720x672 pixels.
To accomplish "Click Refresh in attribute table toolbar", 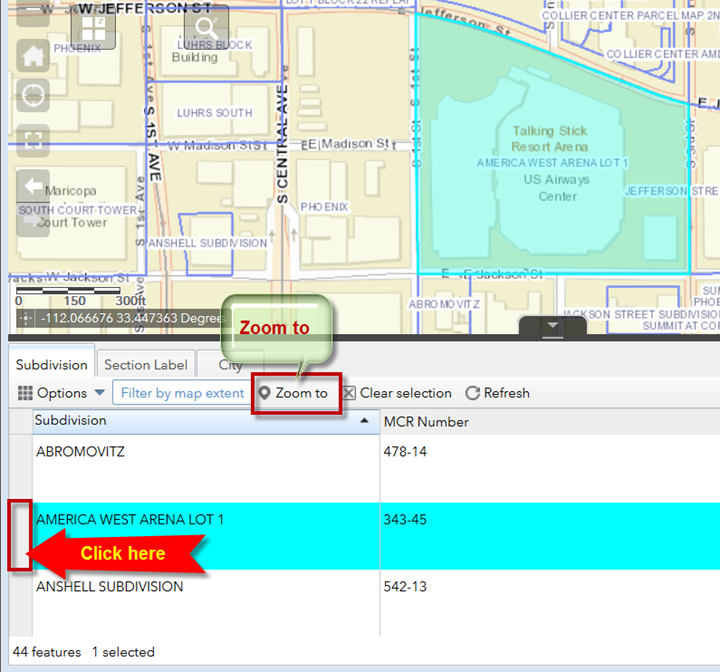I will [x=497, y=393].
